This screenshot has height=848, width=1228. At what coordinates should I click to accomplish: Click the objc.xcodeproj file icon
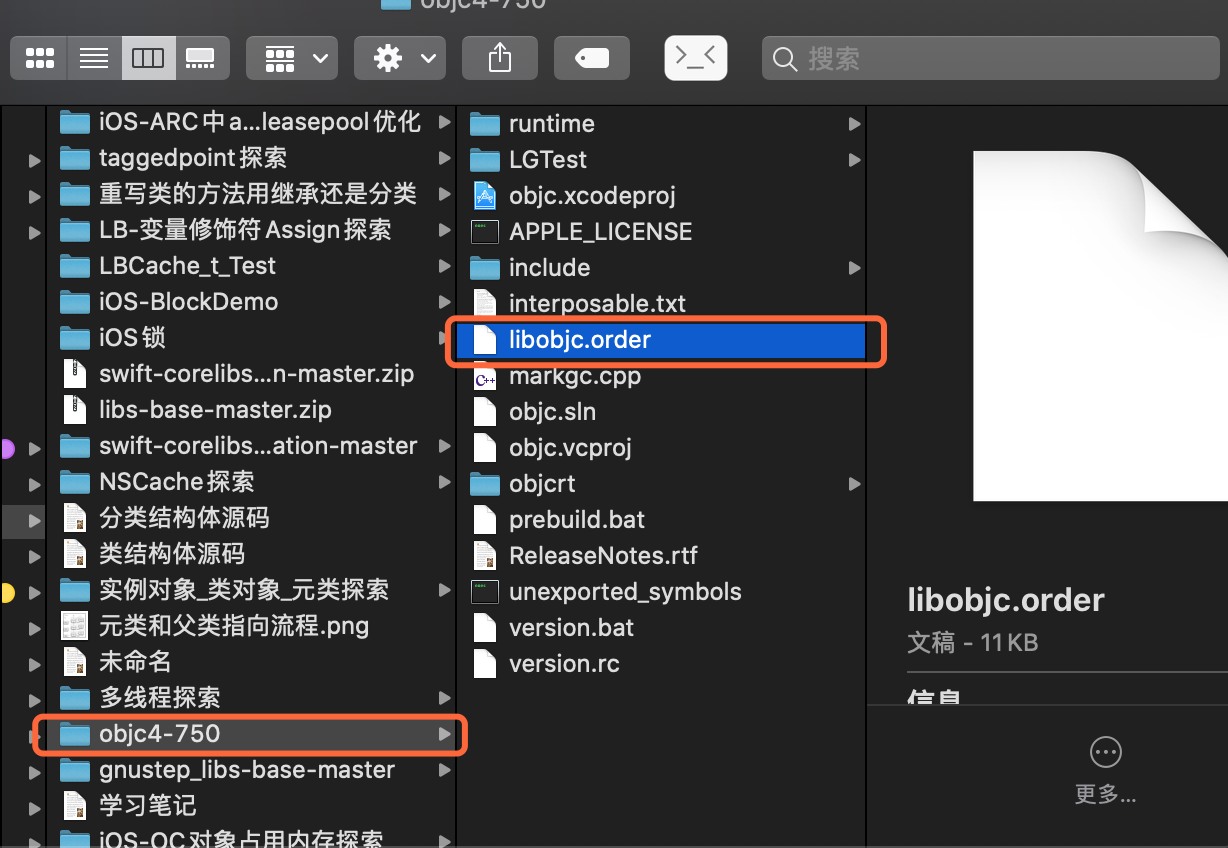pyautogui.click(x=485, y=196)
